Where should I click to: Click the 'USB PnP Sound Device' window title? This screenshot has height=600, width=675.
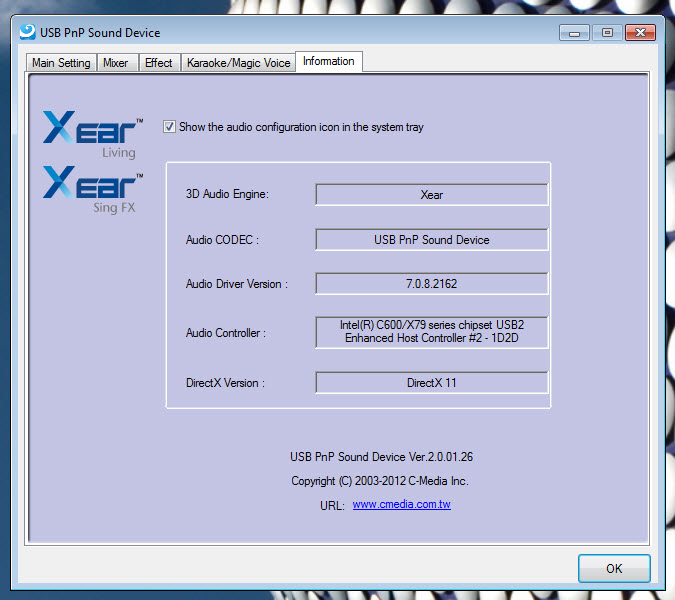tap(100, 33)
